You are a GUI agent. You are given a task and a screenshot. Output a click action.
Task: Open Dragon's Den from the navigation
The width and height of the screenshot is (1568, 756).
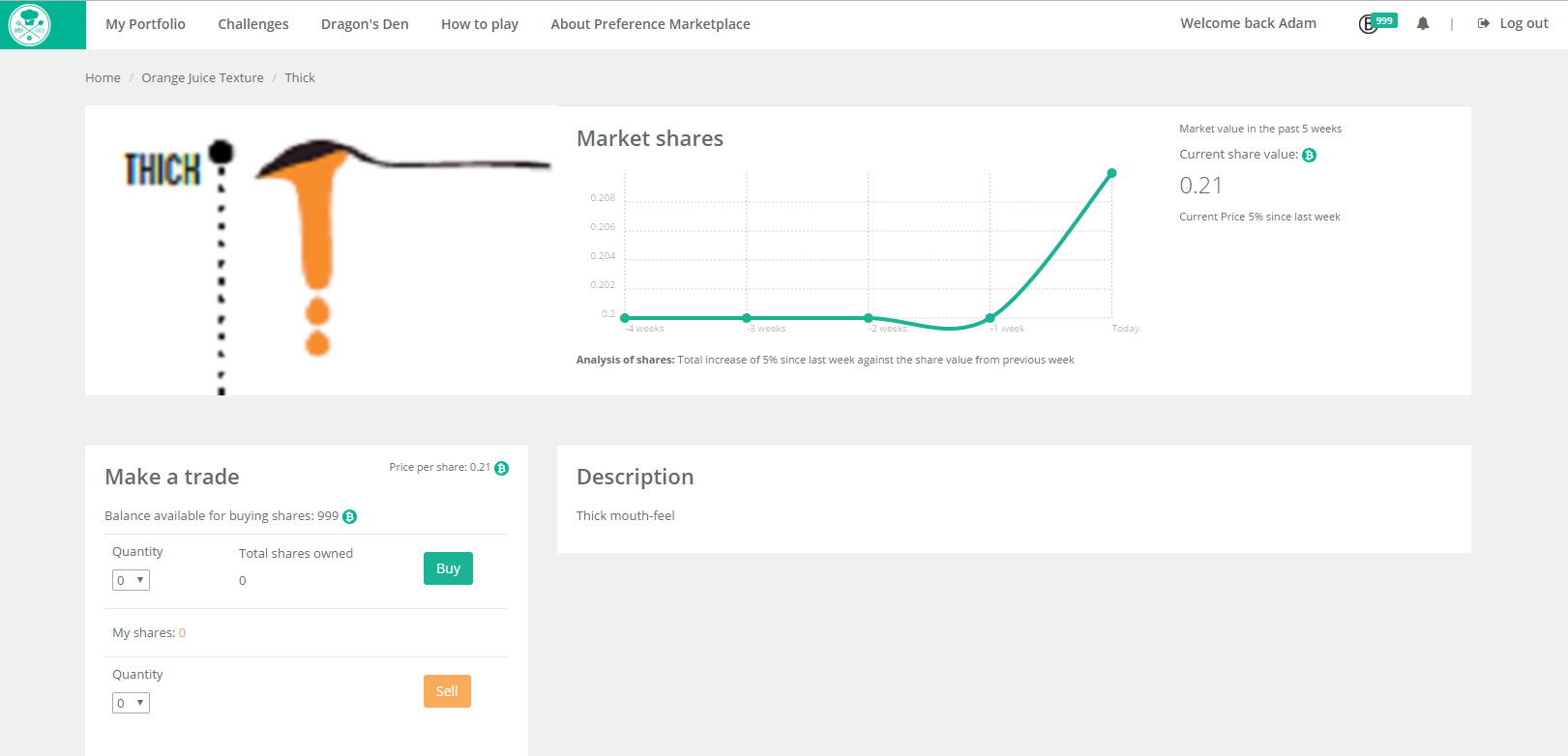pyautogui.click(x=365, y=24)
